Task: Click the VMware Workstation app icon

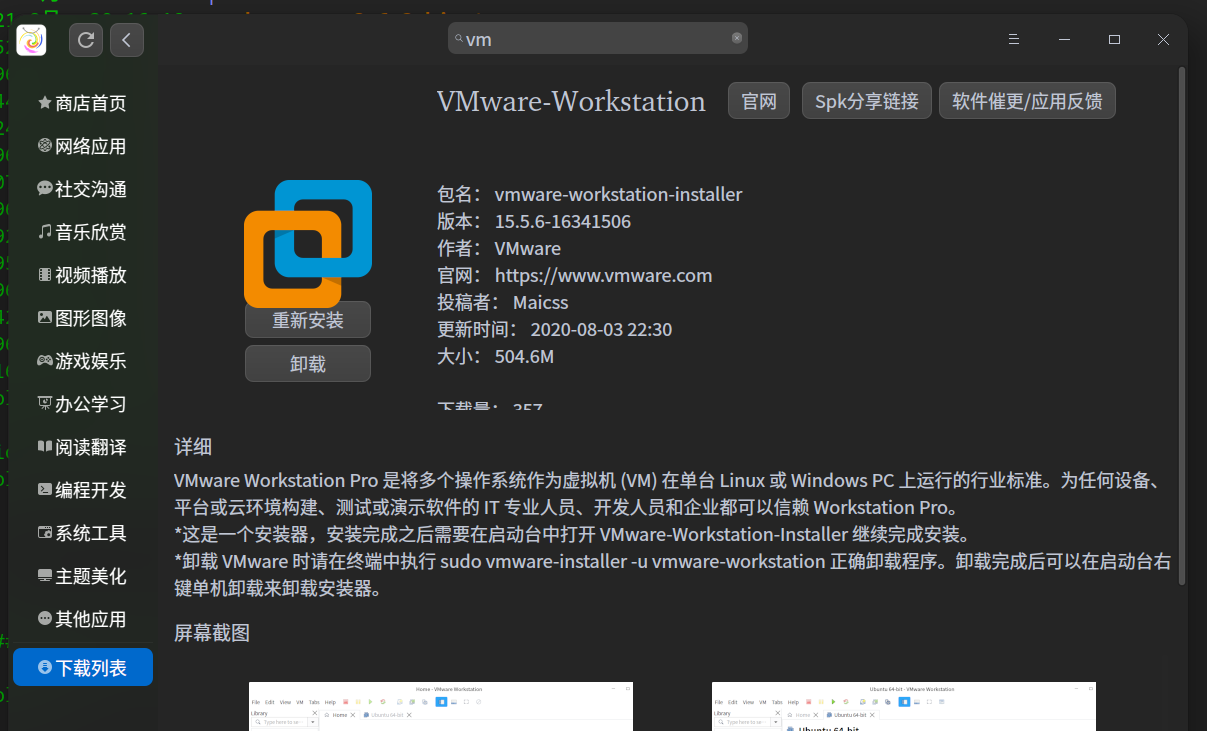Action: tap(308, 243)
